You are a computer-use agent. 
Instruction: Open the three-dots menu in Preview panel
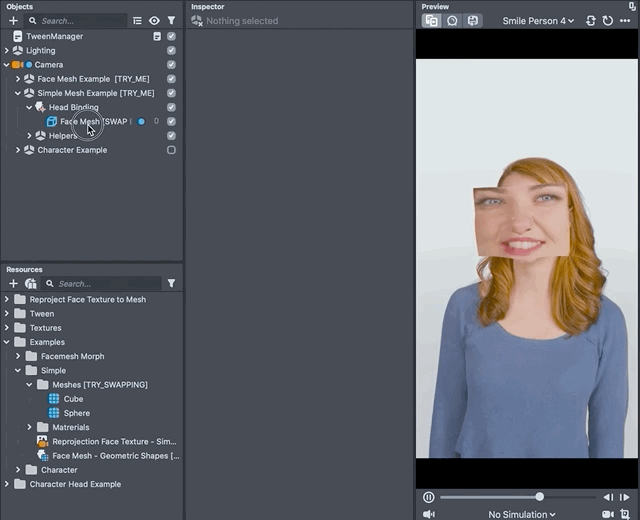(x=626, y=20)
